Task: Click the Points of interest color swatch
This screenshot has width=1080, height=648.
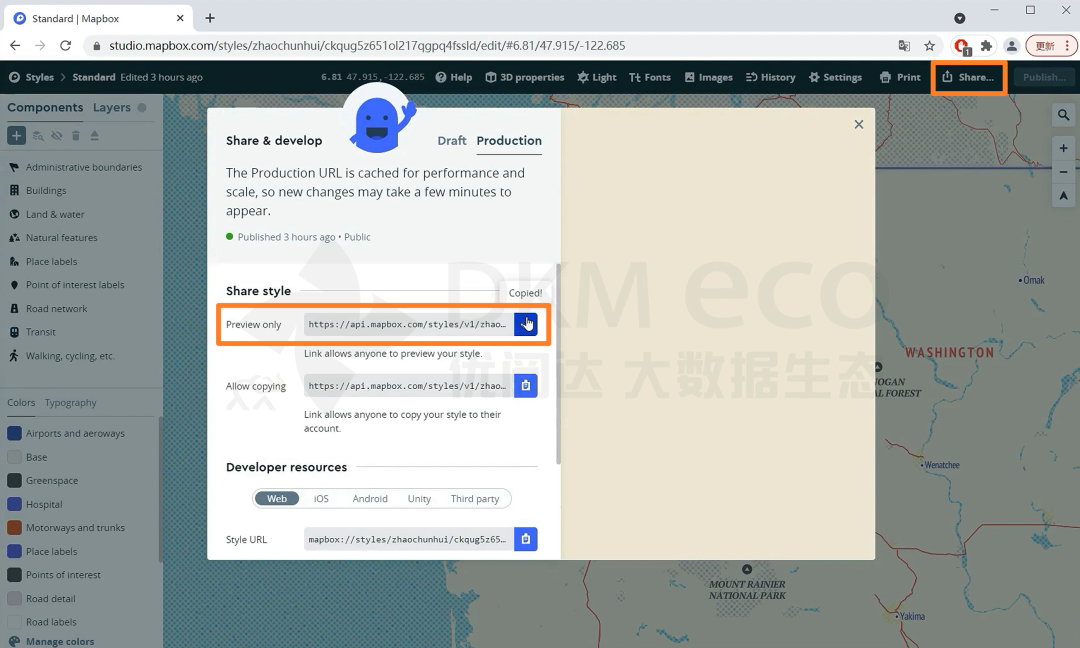Action: (14, 575)
